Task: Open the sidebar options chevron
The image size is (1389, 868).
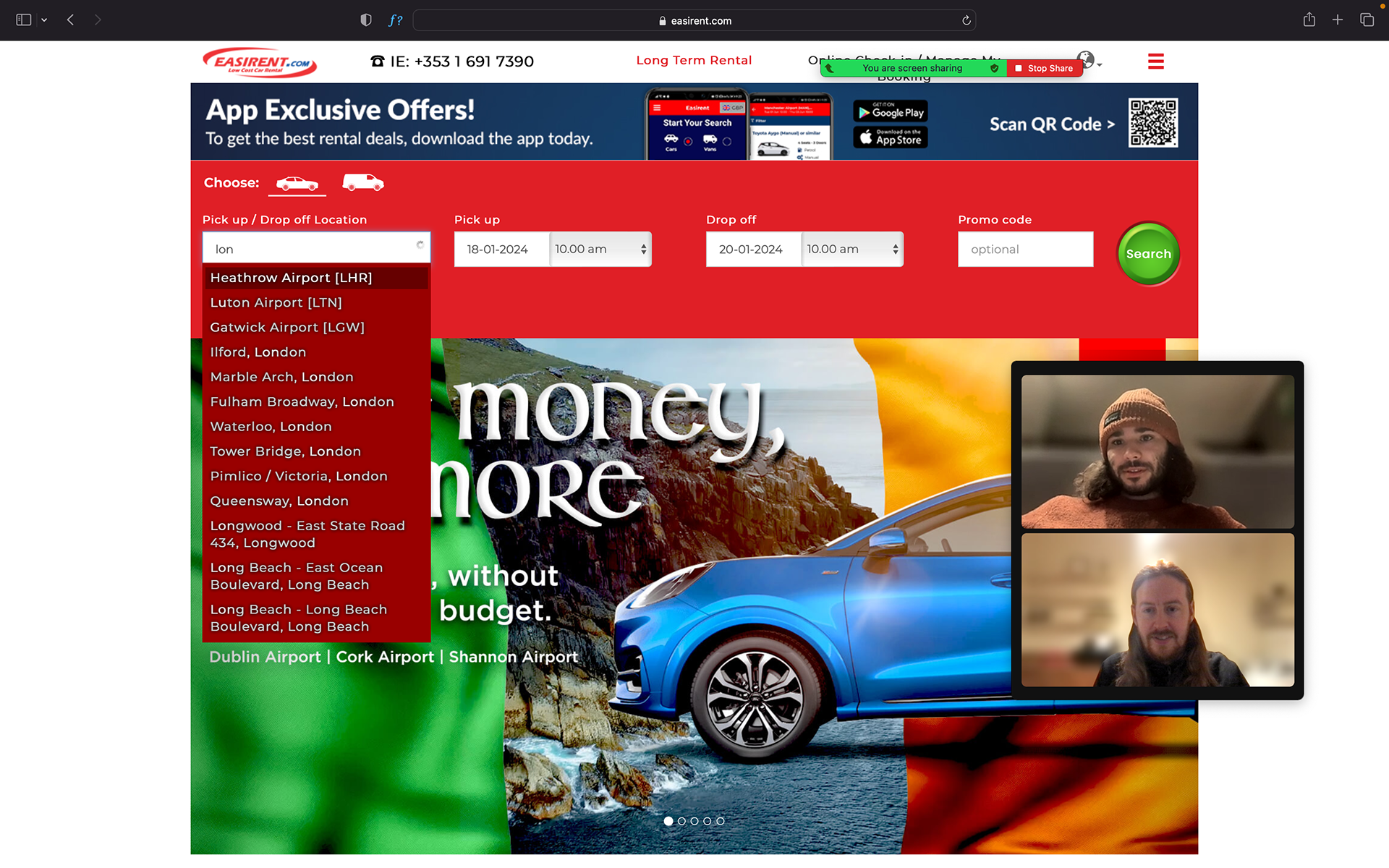Action: (44, 20)
